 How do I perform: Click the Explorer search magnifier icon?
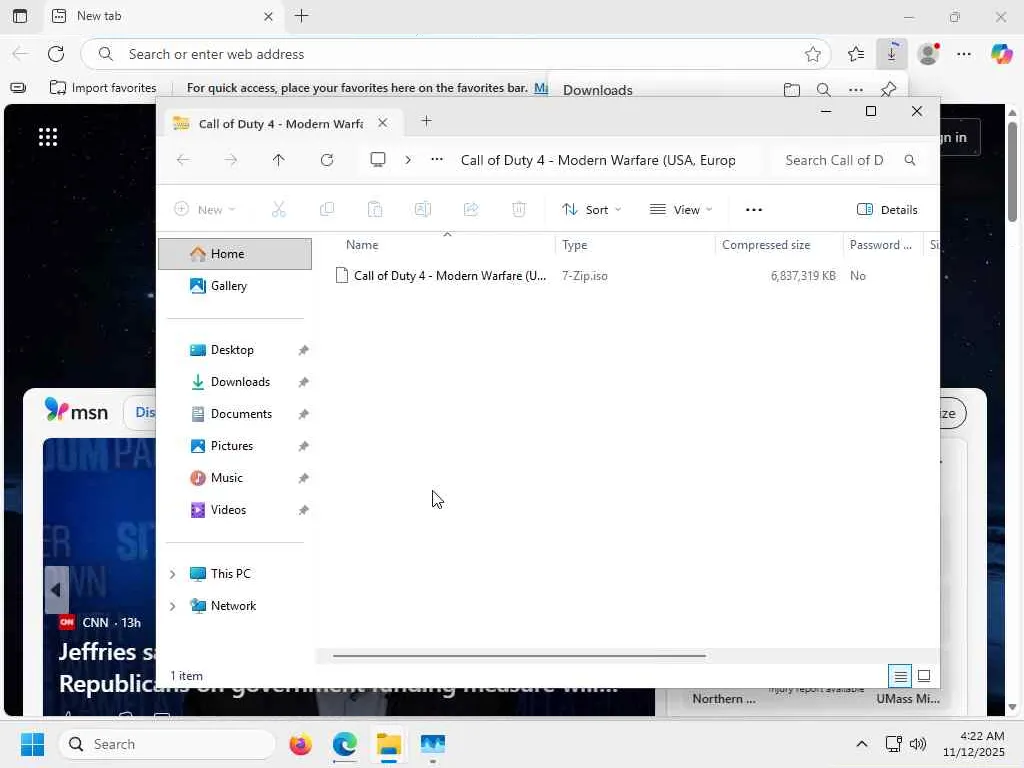pyautogui.click(x=910, y=160)
